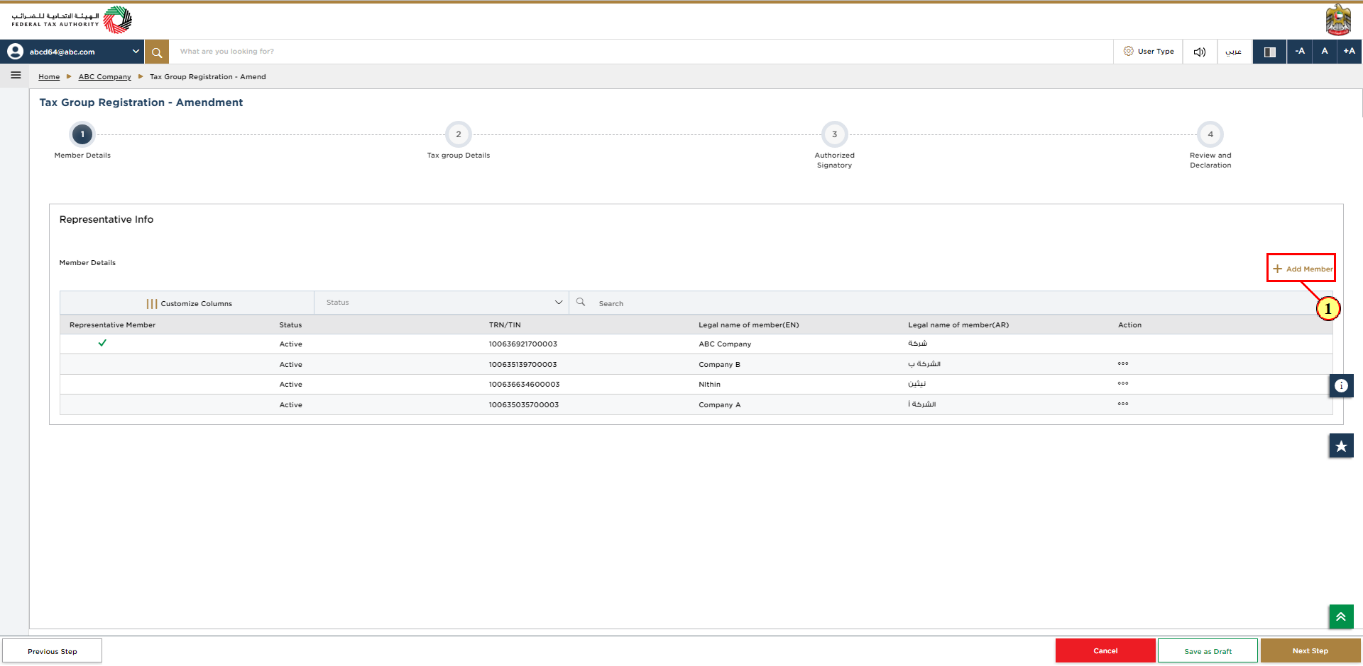Open the action menu for Nithin
This screenshot has height=666, width=1363.
coord(1123,384)
